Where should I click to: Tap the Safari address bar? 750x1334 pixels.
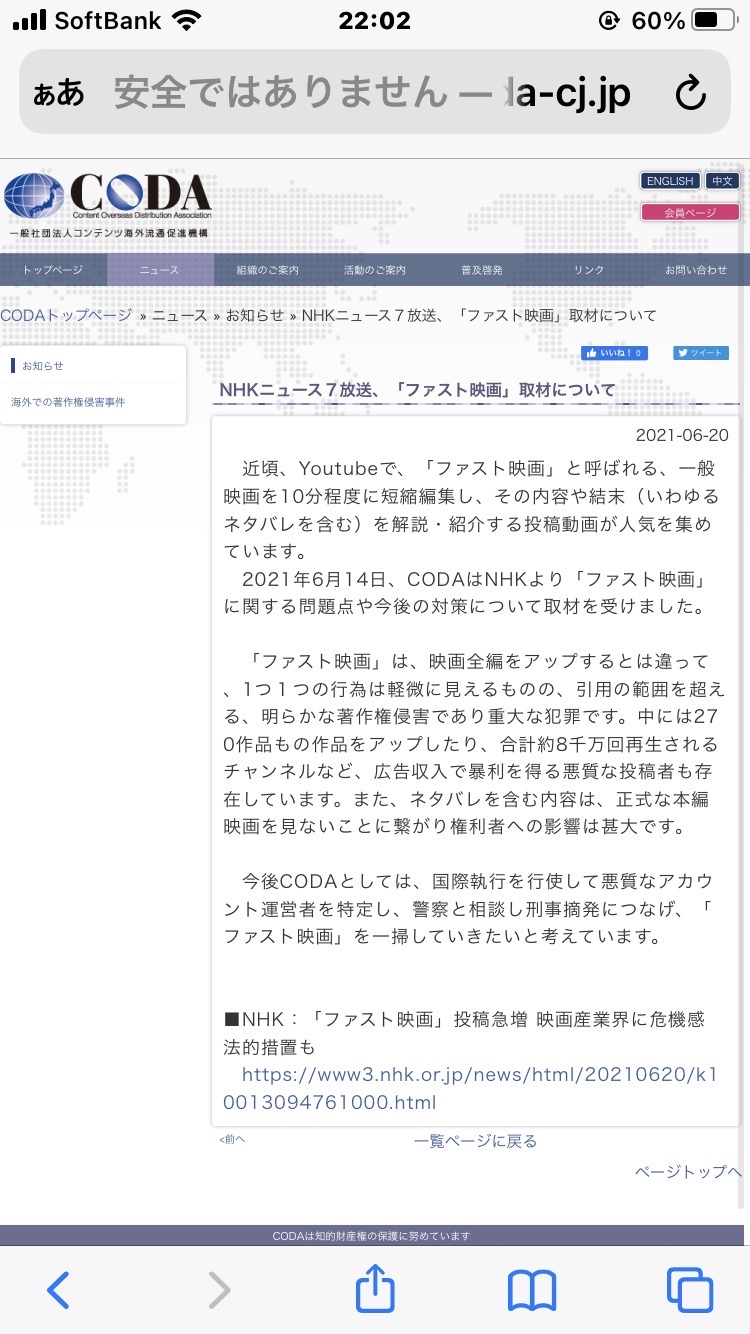(375, 92)
